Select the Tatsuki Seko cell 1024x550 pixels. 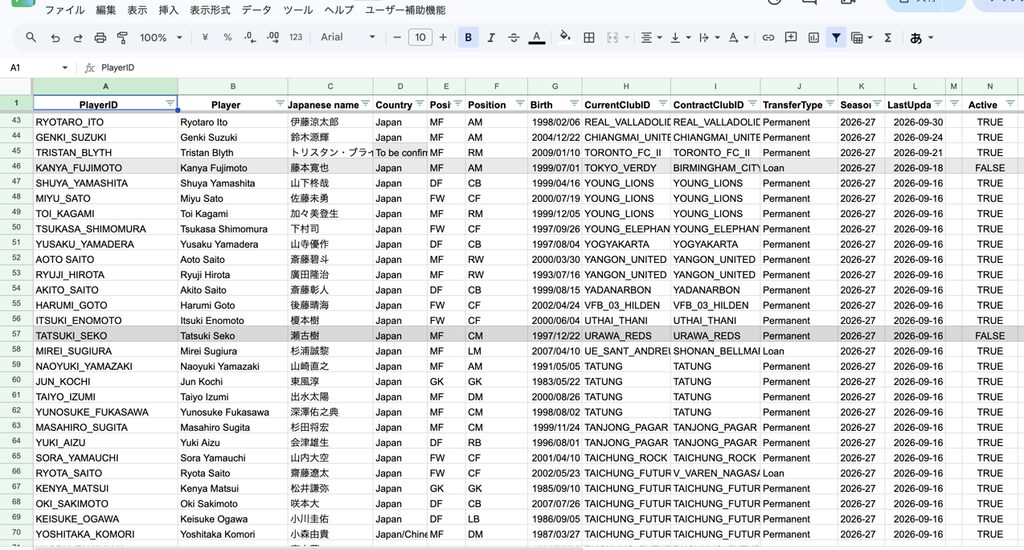(x=232, y=335)
